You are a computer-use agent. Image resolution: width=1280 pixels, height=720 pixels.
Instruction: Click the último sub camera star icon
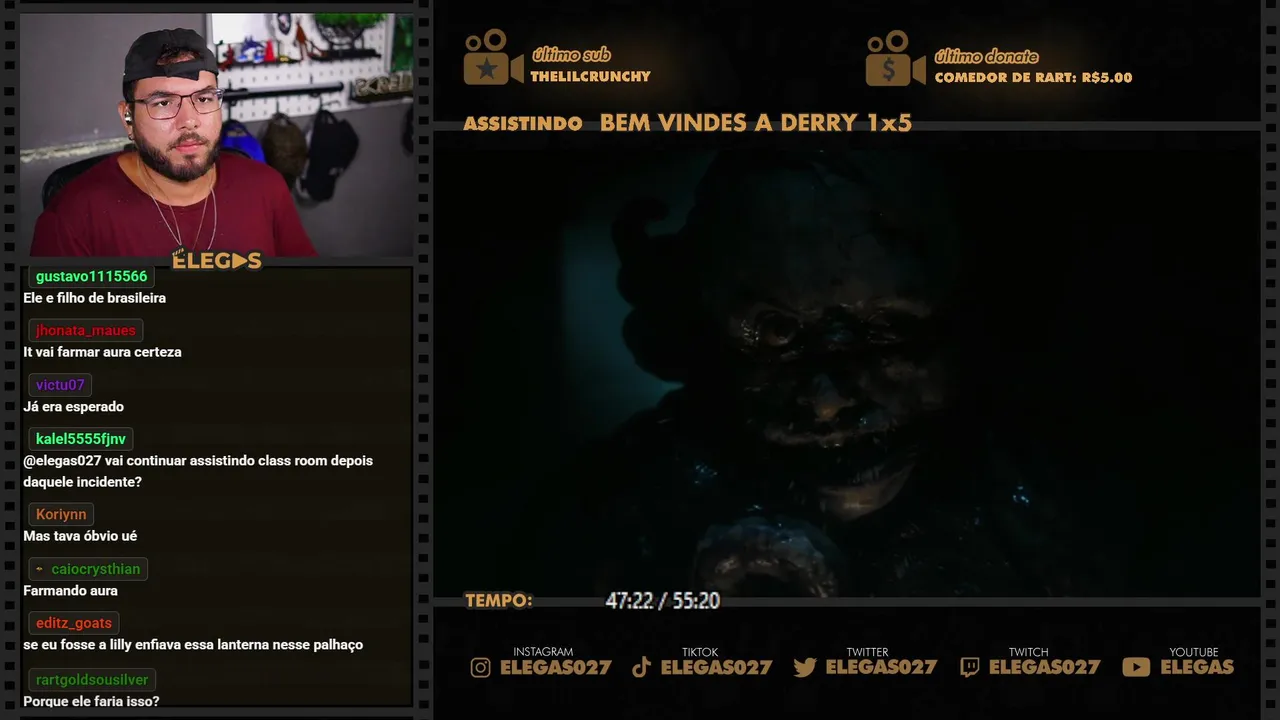493,58
